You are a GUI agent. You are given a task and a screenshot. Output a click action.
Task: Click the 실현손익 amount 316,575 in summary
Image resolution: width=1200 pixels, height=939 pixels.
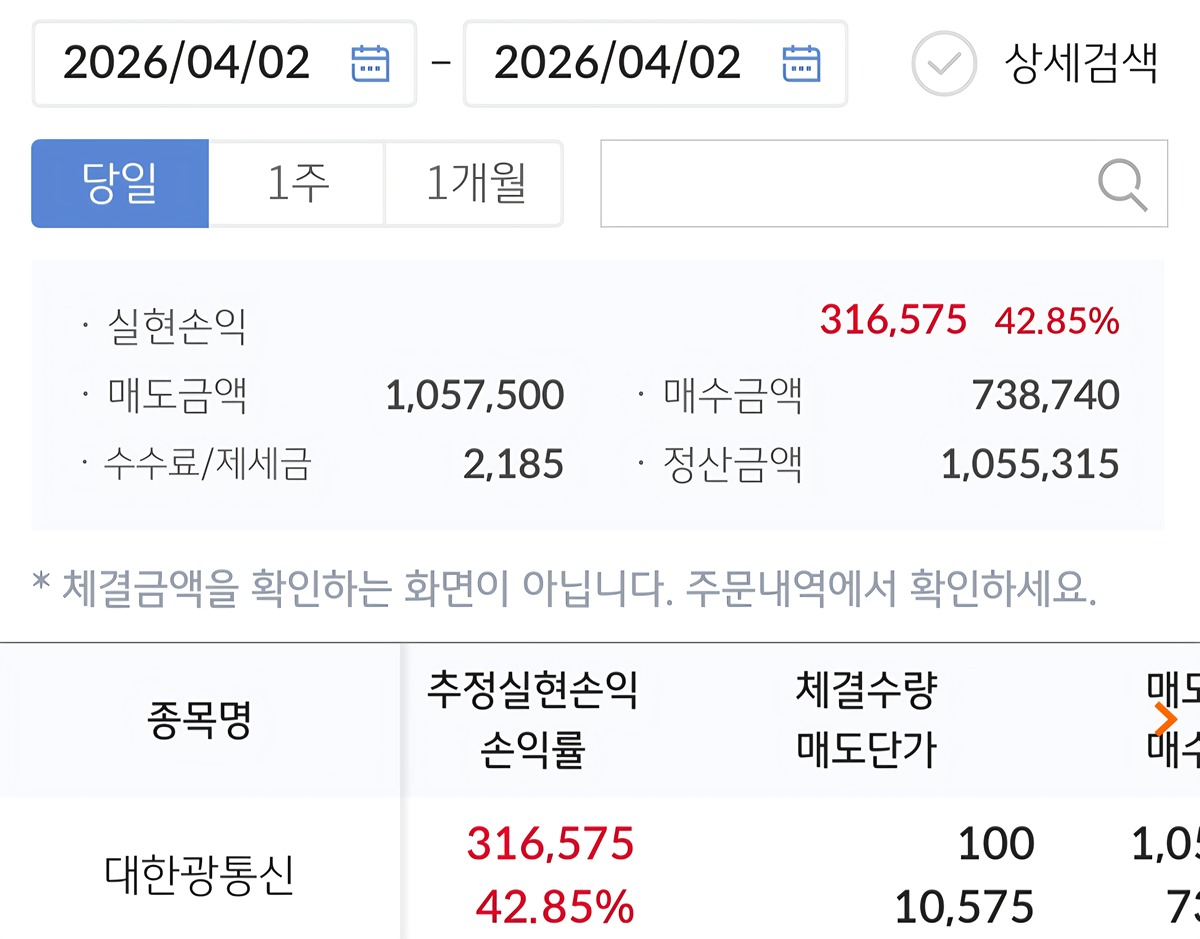893,320
